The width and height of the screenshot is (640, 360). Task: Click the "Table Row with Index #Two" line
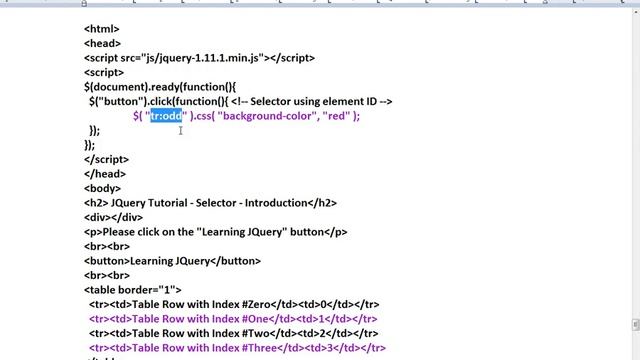(x=233, y=333)
